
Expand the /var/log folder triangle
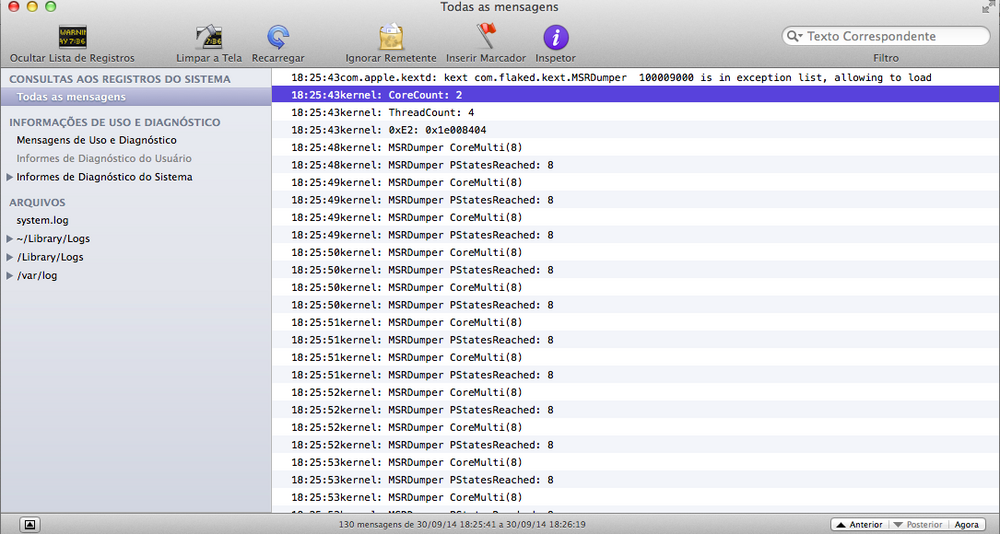pyautogui.click(x=10, y=276)
